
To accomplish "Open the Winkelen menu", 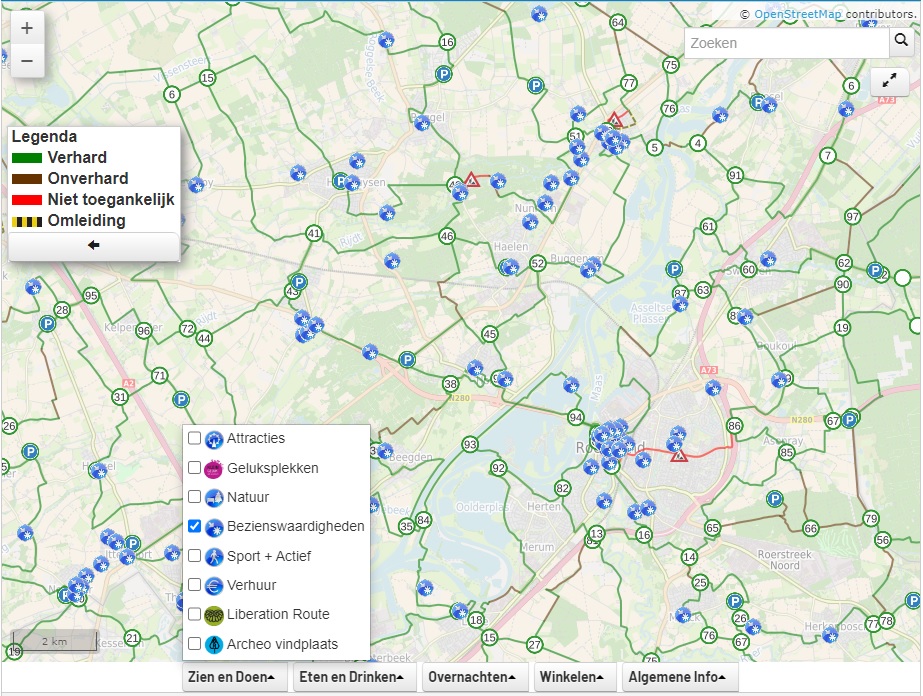I will [x=571, y=677].
